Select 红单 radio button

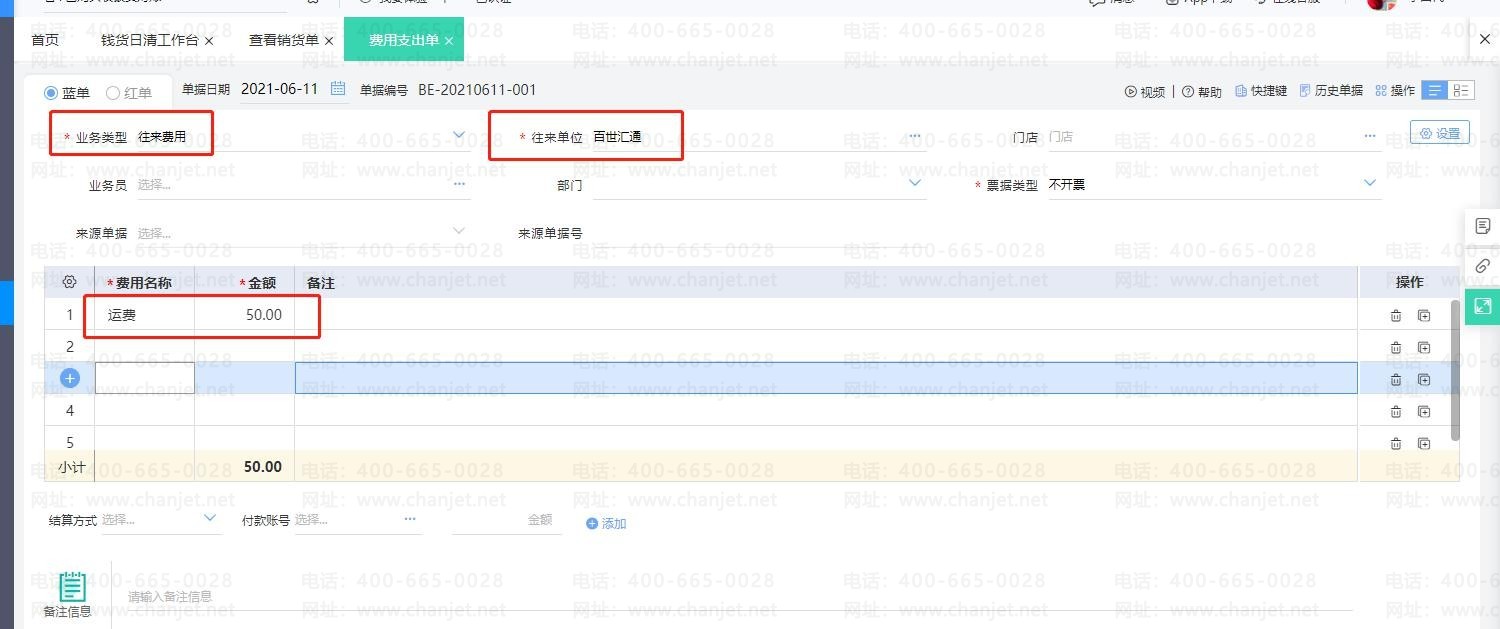(113, 93)
